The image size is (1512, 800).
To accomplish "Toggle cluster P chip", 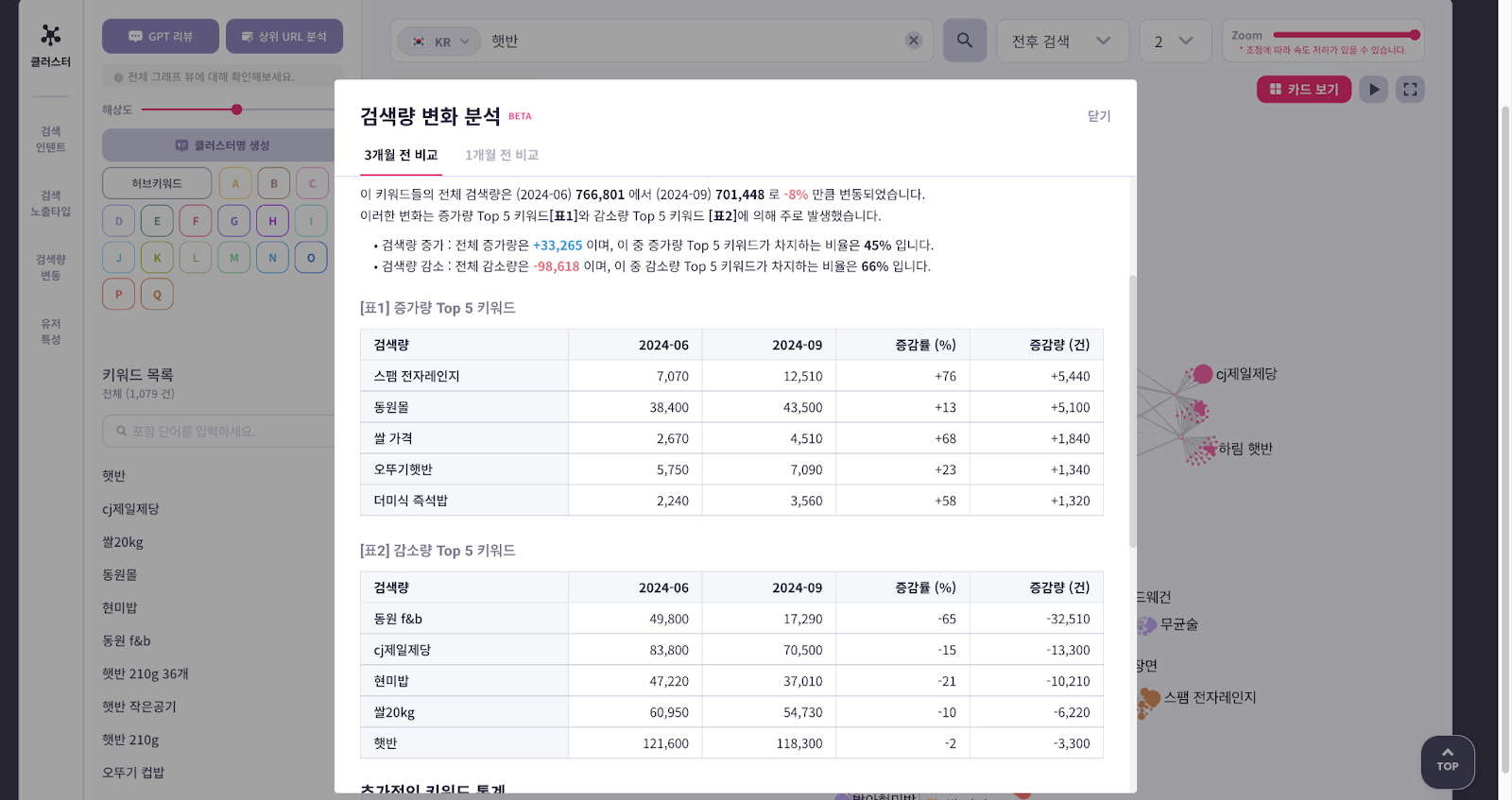I will (x=118, y=294).
